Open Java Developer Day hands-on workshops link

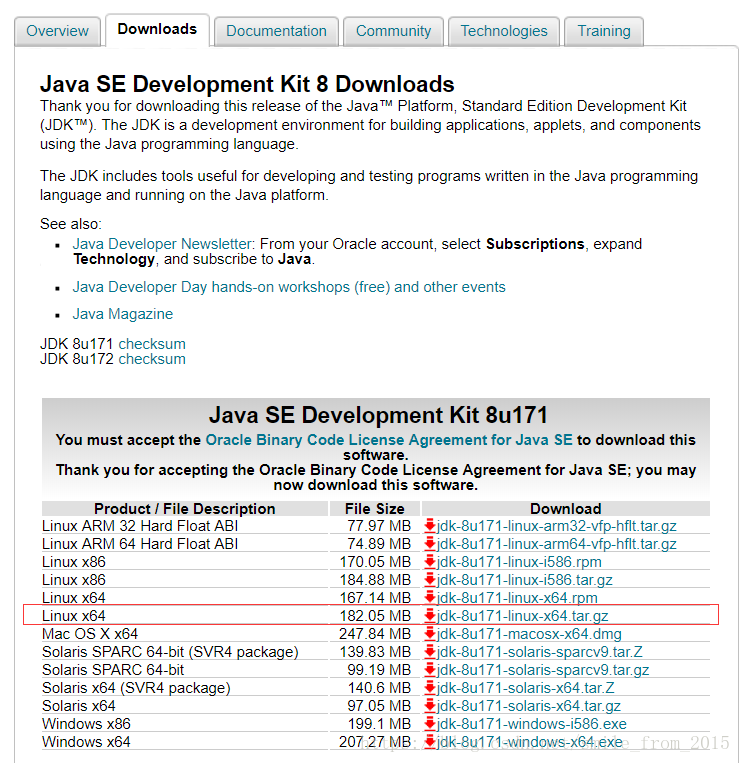coord(289,287)
